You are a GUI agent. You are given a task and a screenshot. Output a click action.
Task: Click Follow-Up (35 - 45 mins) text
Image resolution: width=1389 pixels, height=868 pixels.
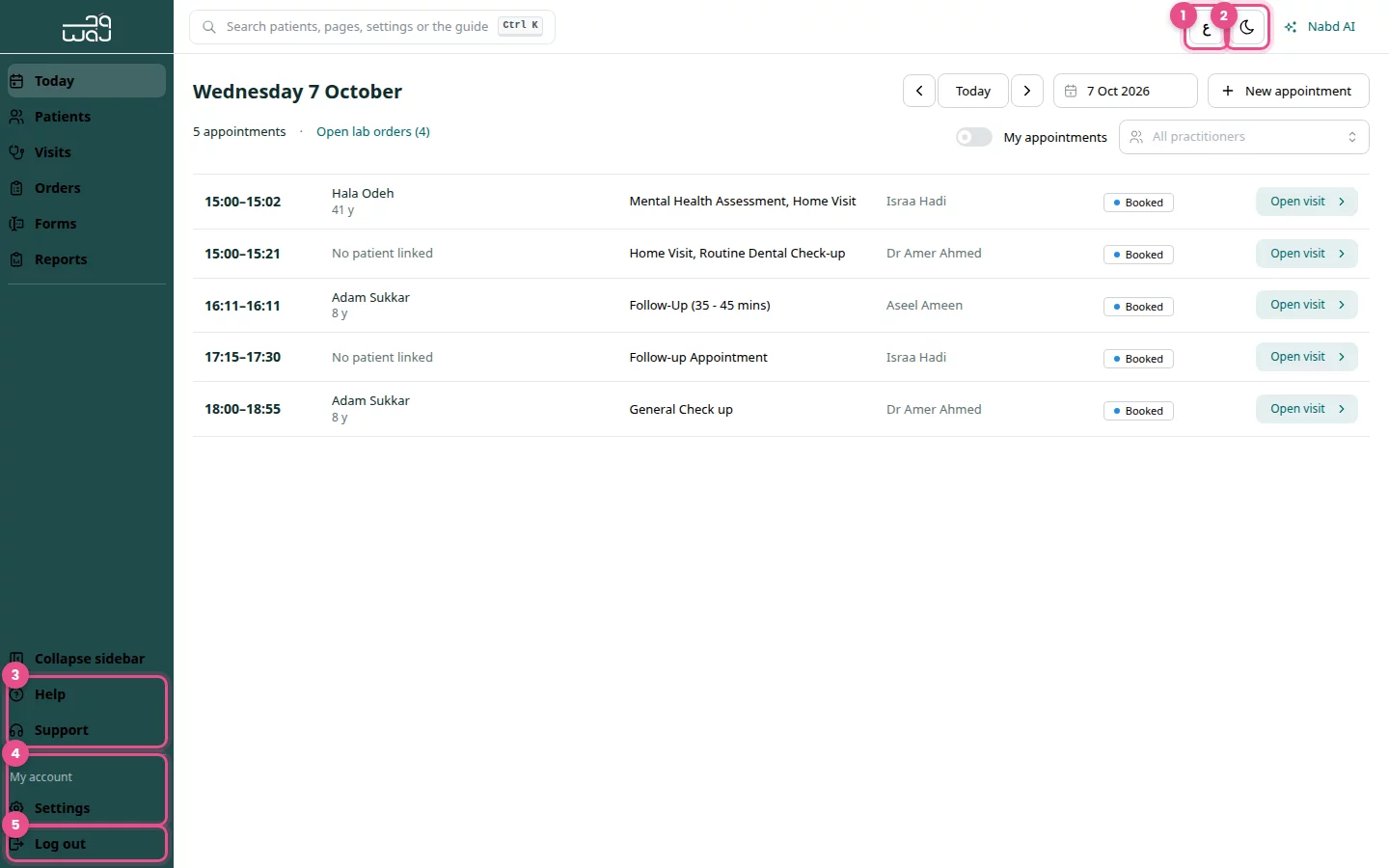[699, 305]
